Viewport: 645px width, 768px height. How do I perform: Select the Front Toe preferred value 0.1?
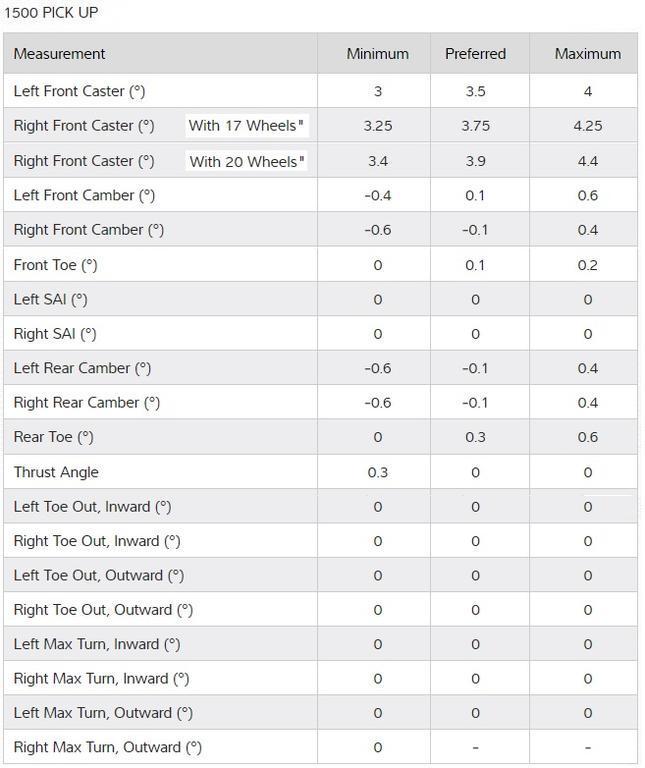coord(475,265)
